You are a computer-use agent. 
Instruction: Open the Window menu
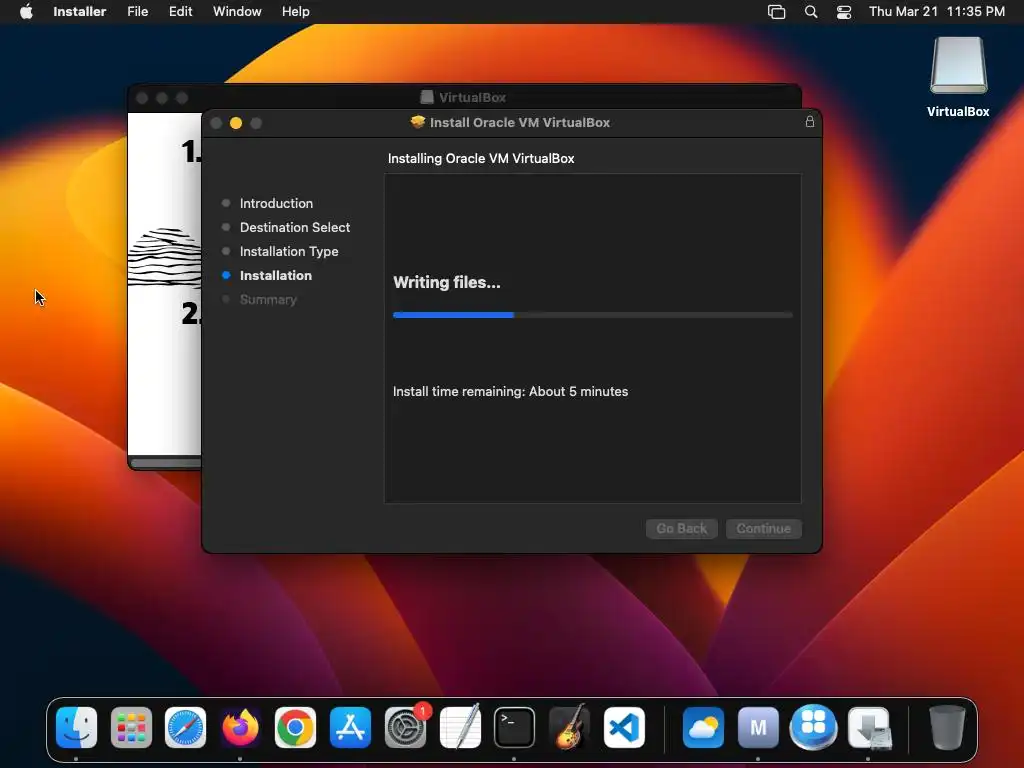click(x=237, y=11)
